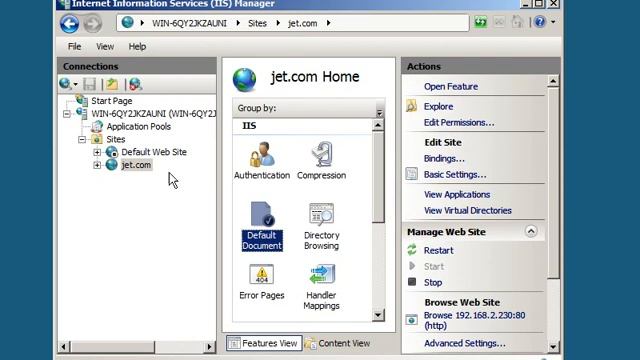Screen dimensions: 640x360
Task: Click the Basic Settings action link
Action: click(x=455, y=175)
